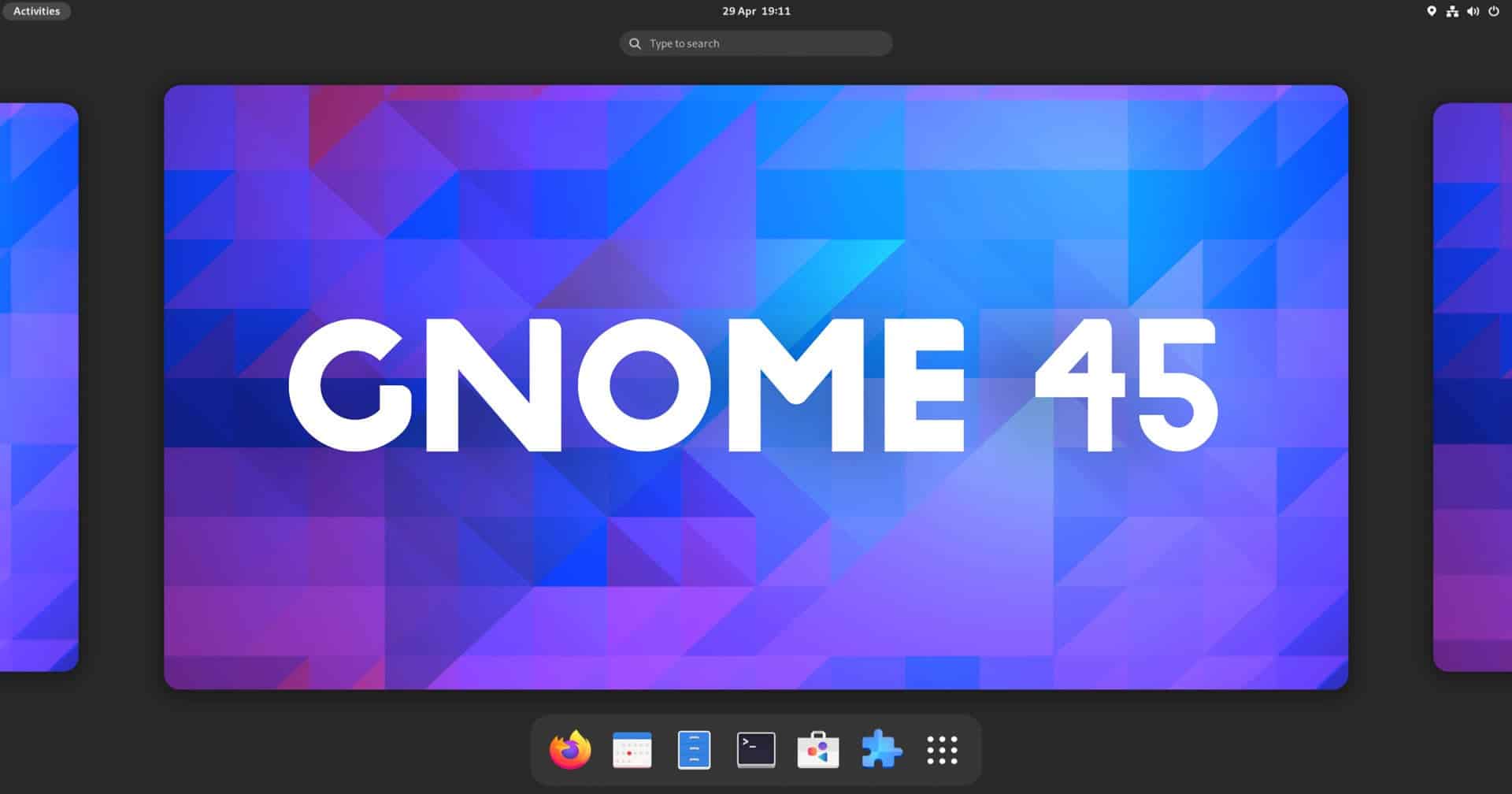Screen dimensions: 1512x794
Task: Click the location indicator in top bar
Action: 1432,11
